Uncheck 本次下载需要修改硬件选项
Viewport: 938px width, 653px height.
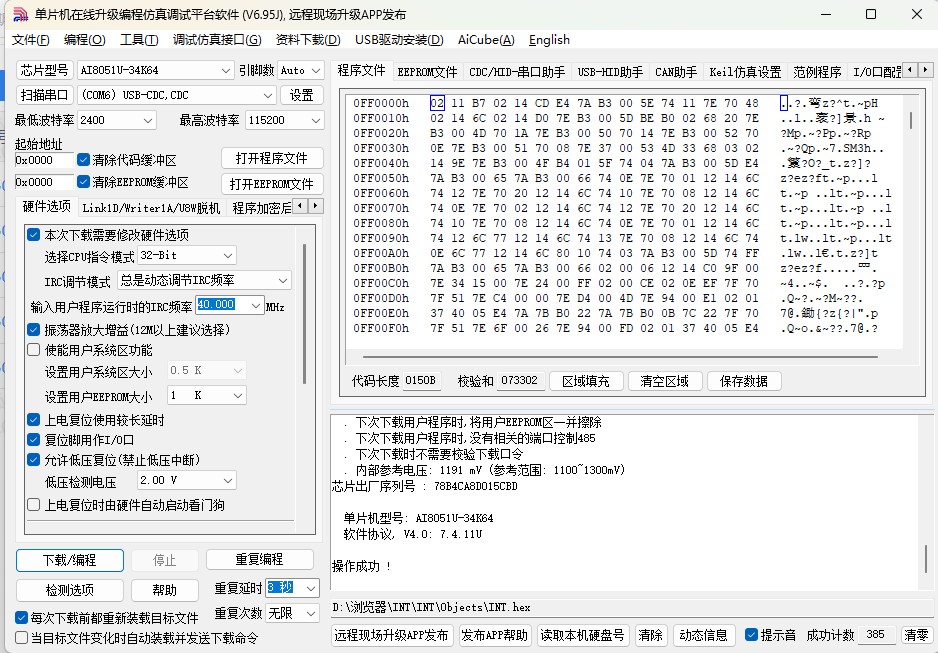click(34, 235)
